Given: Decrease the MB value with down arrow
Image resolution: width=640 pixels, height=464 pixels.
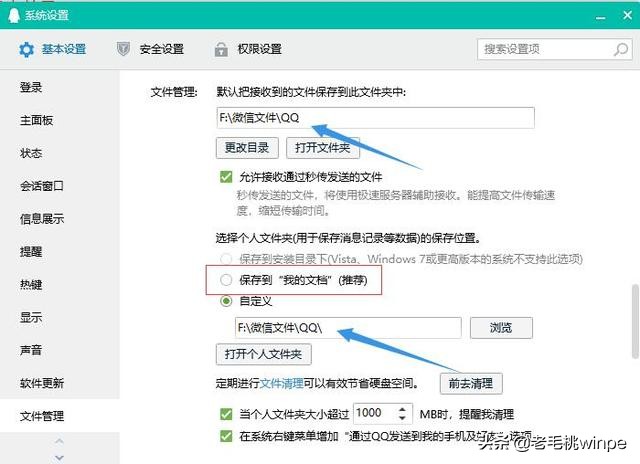Looking at the screenshot, I should (402, 418).
